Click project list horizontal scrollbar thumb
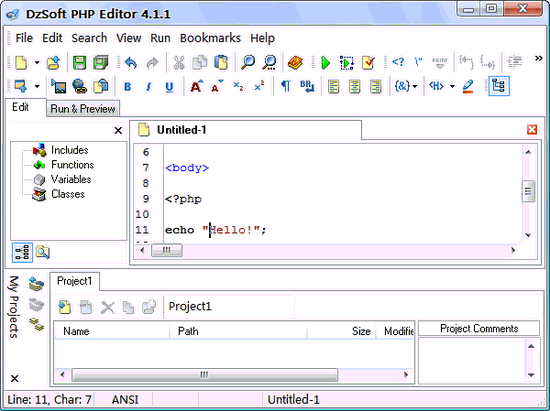 tap(205, 375)
